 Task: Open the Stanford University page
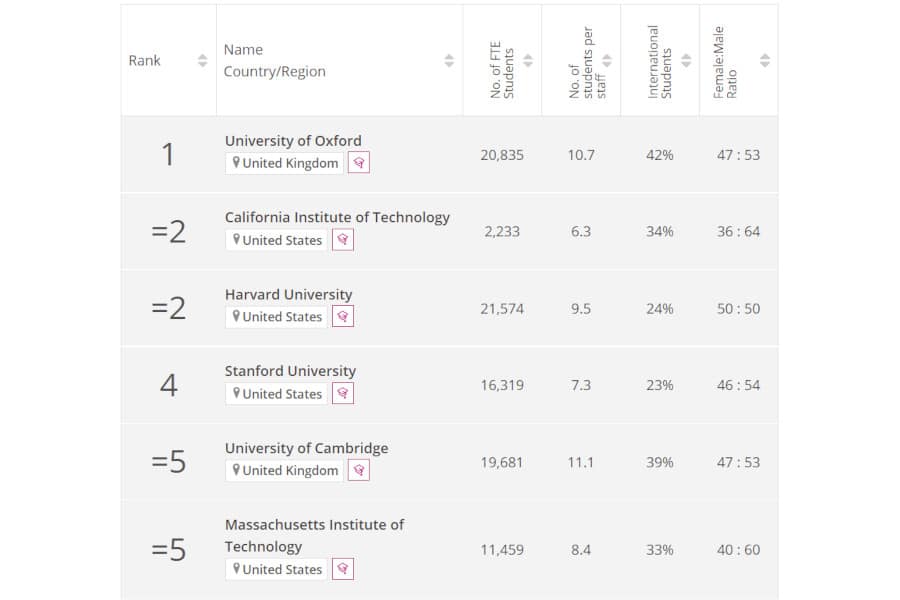tap(290, 371)
